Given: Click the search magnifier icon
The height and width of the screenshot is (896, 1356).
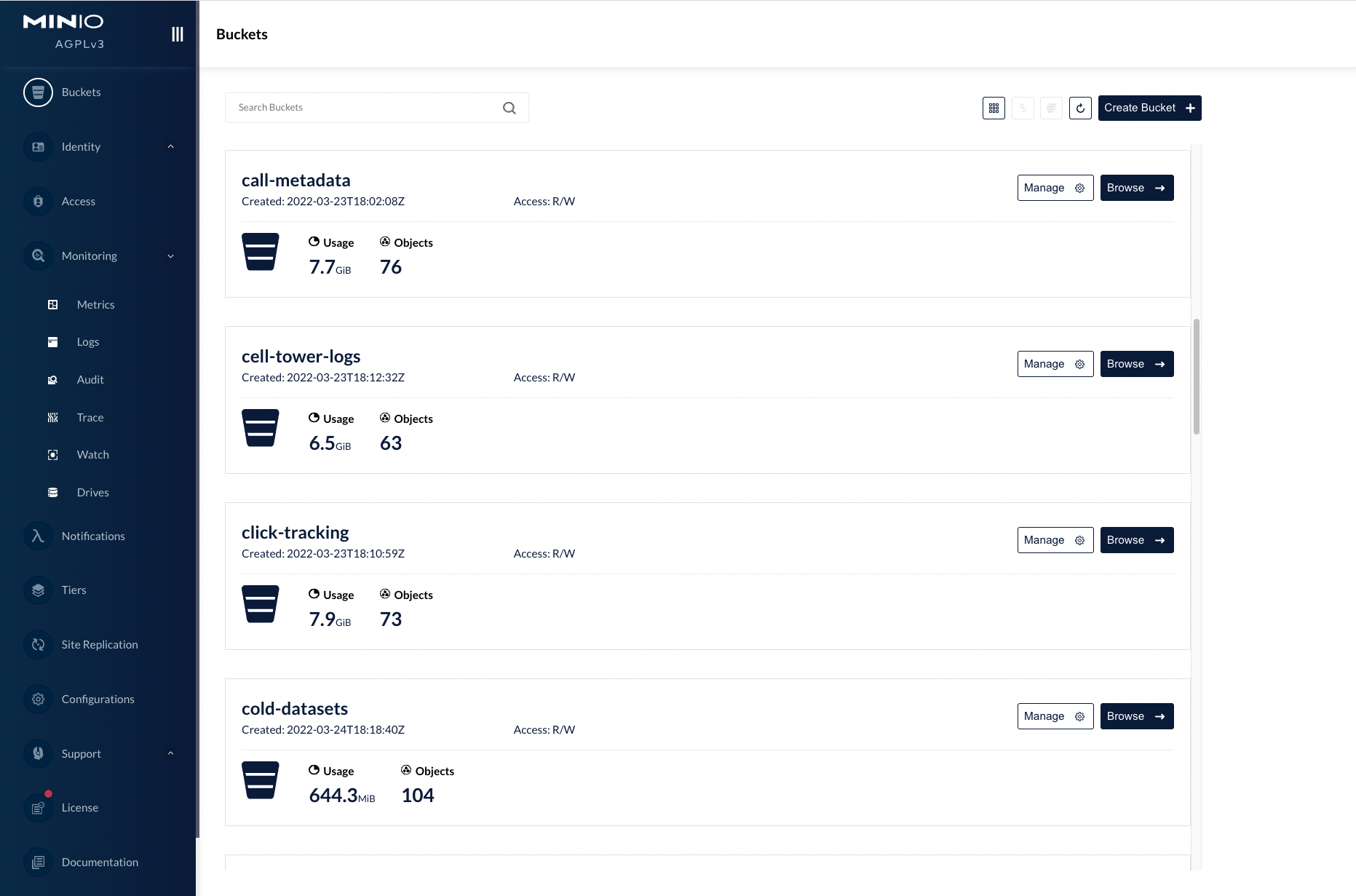Looking at the screenshot, I should pyautogui.click(x=510, y=108).
